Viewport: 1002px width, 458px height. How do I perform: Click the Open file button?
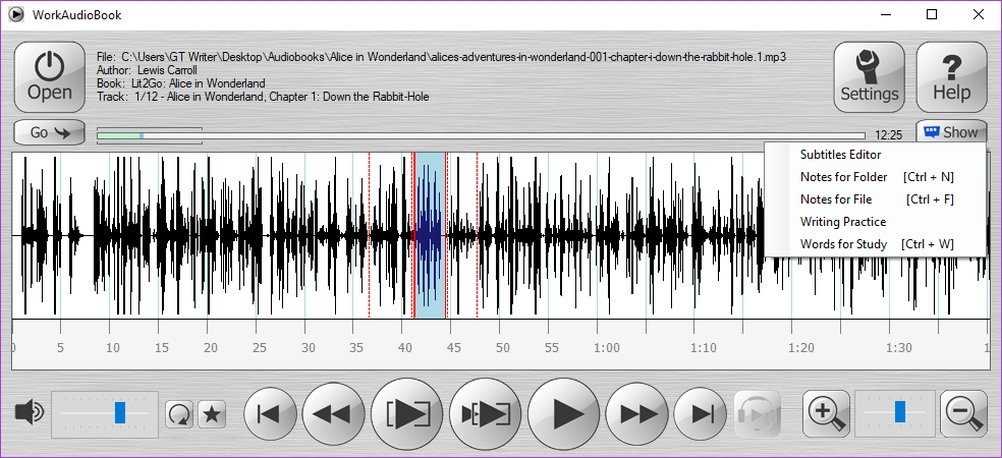(x=49, y=77)
